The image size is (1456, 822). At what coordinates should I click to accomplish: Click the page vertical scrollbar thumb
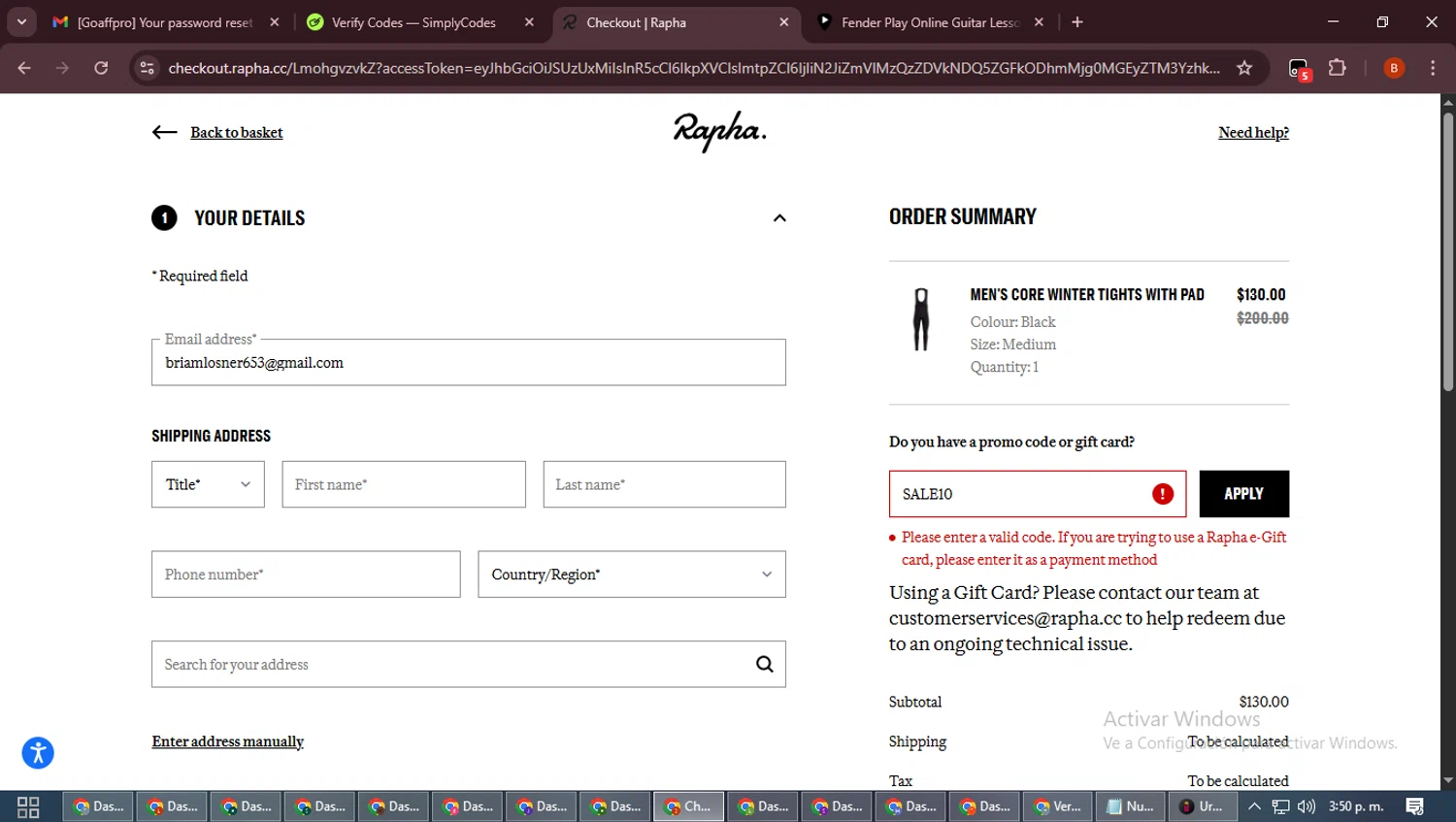coord(1448,252)
